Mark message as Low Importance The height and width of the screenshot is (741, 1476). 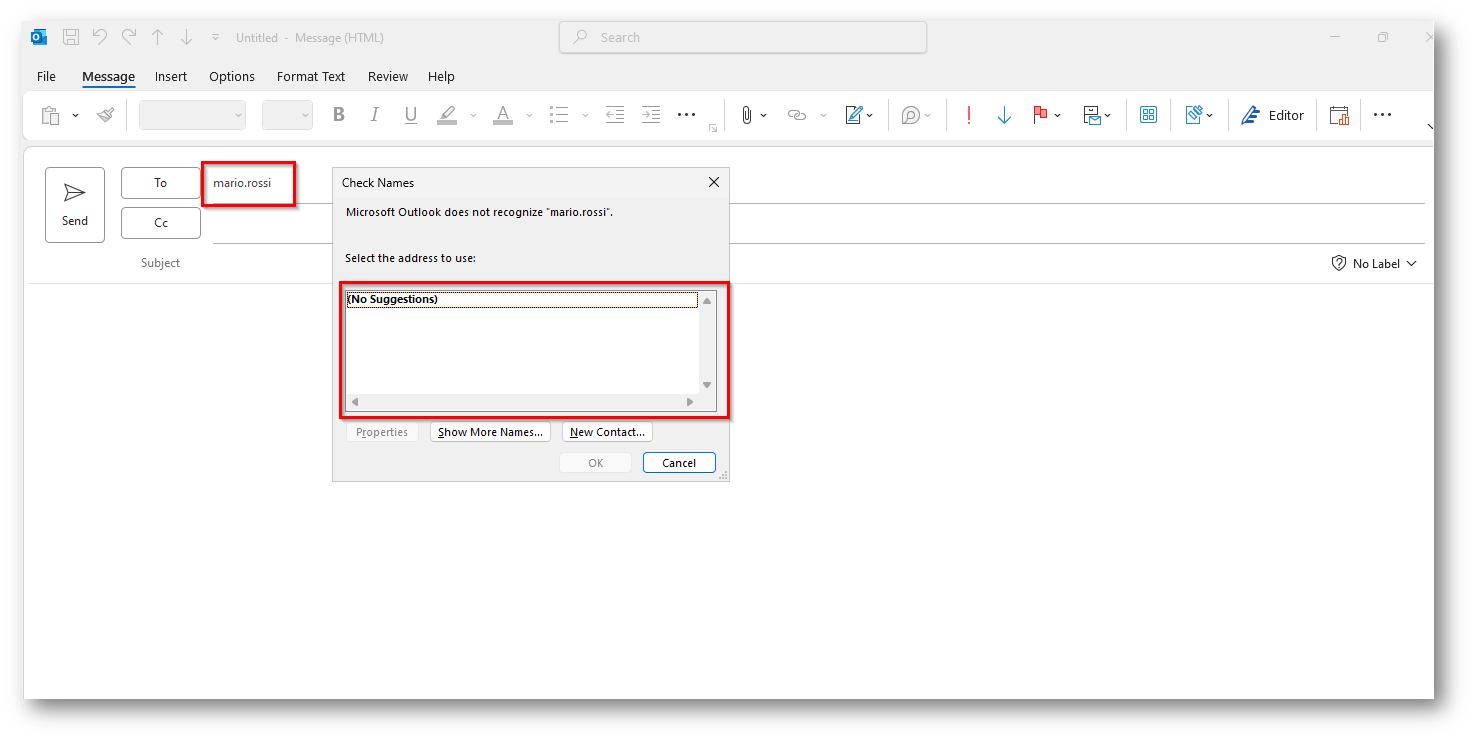click(1004, 115)
